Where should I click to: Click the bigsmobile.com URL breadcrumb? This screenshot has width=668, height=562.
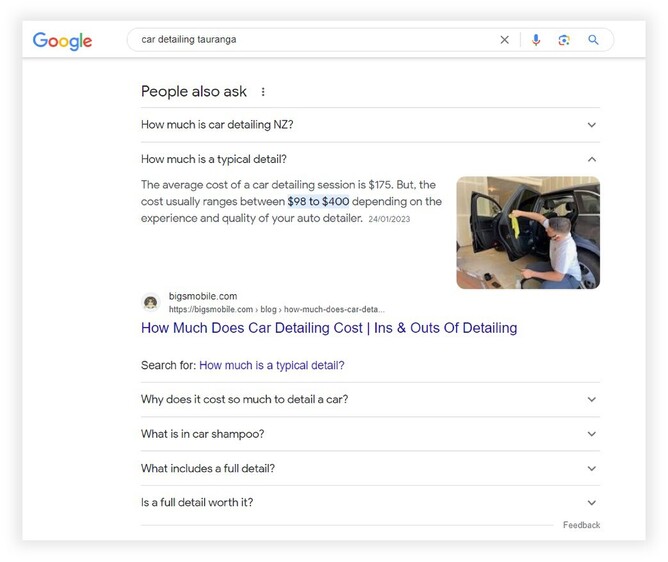click(276, 310)
